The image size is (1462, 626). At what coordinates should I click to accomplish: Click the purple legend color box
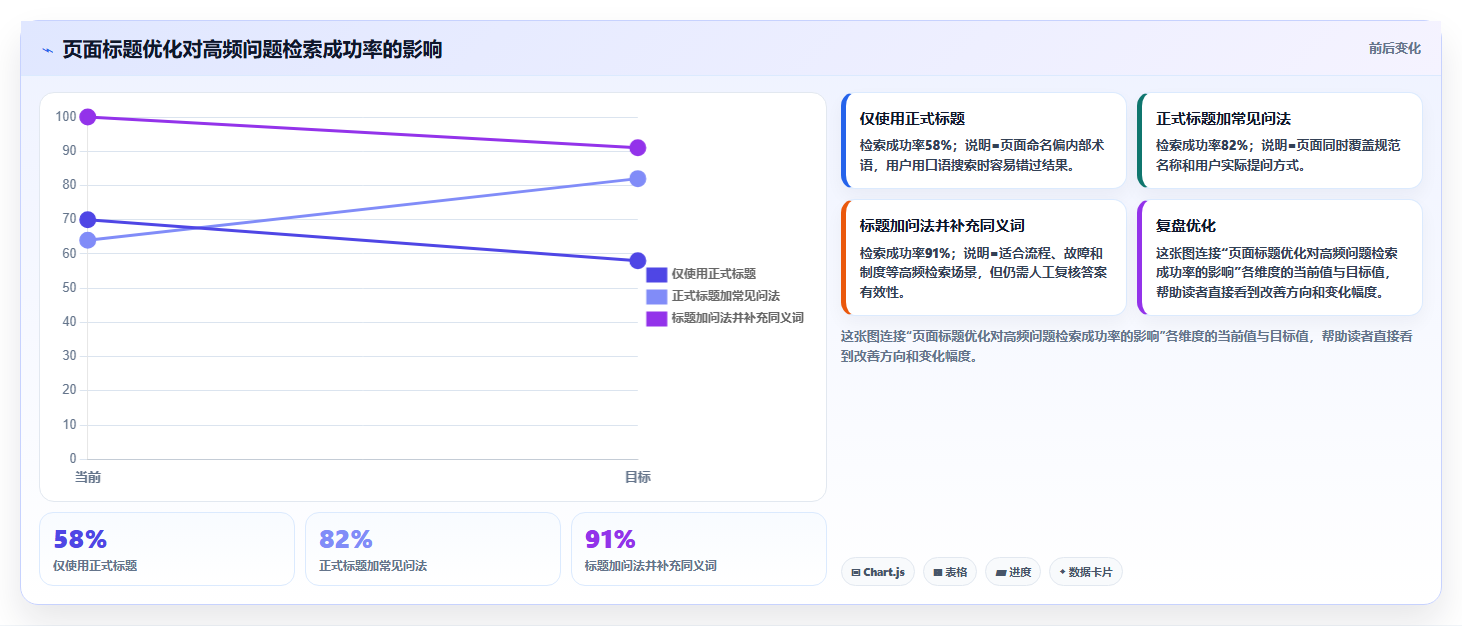(x=656, y=318)
